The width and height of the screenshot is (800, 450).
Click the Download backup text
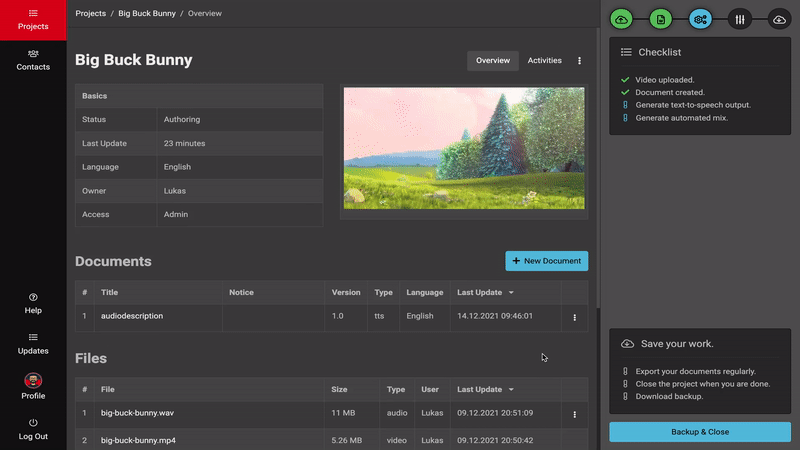[669, 396]
